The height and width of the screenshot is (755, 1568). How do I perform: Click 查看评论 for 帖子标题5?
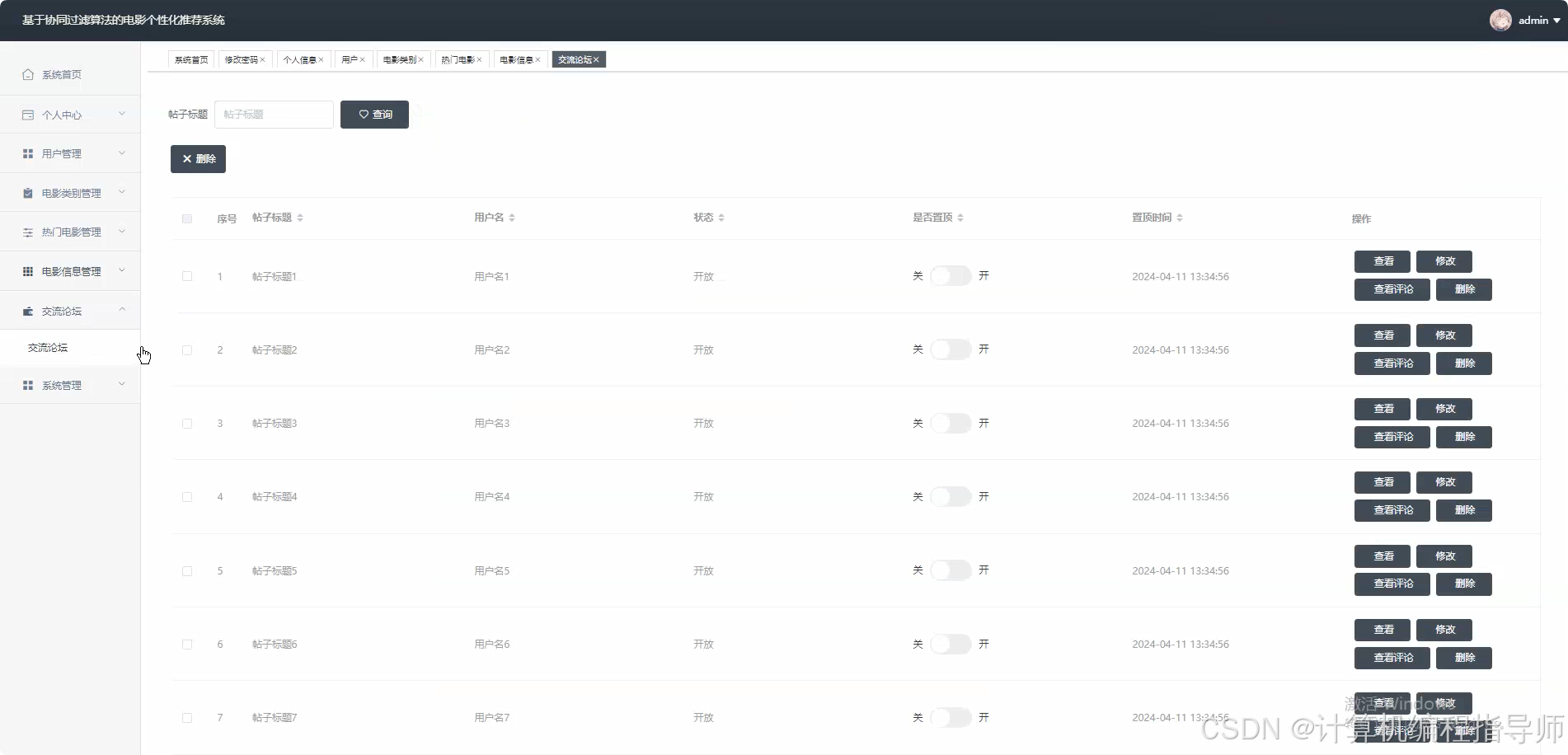[1392, 584]
